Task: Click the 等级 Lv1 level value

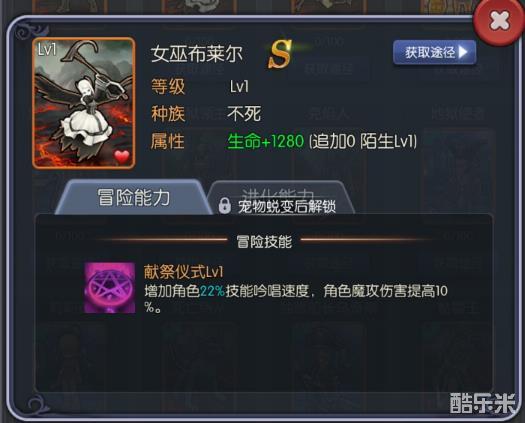Action: pyautogui.click(x=239, y=86)
